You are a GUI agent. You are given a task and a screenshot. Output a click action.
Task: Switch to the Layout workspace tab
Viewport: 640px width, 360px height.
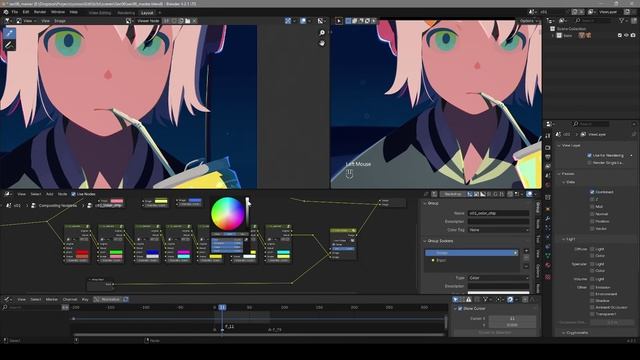[147, 13]
